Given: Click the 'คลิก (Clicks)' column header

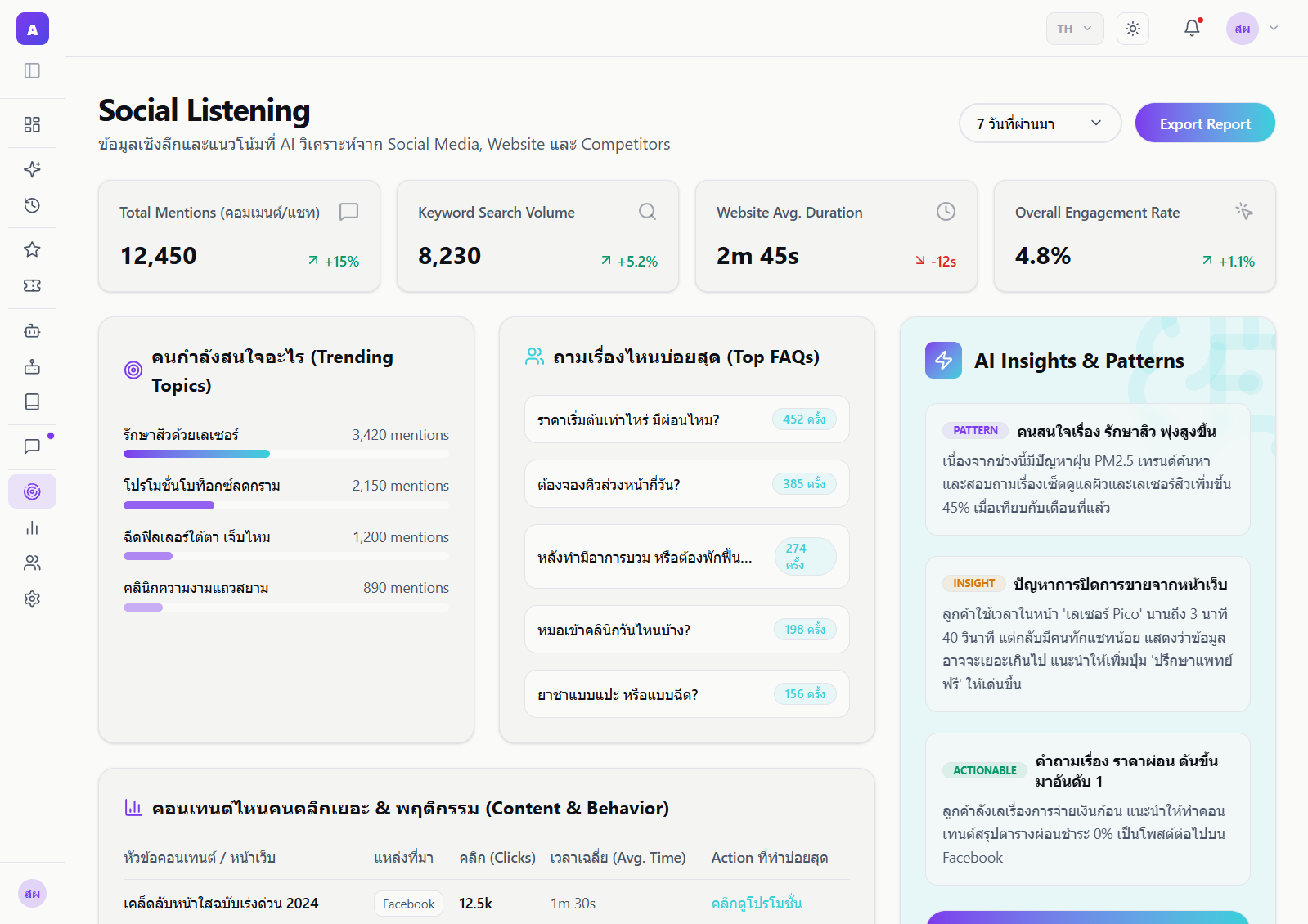Looking at the screenshot, I should click(497, 858).
